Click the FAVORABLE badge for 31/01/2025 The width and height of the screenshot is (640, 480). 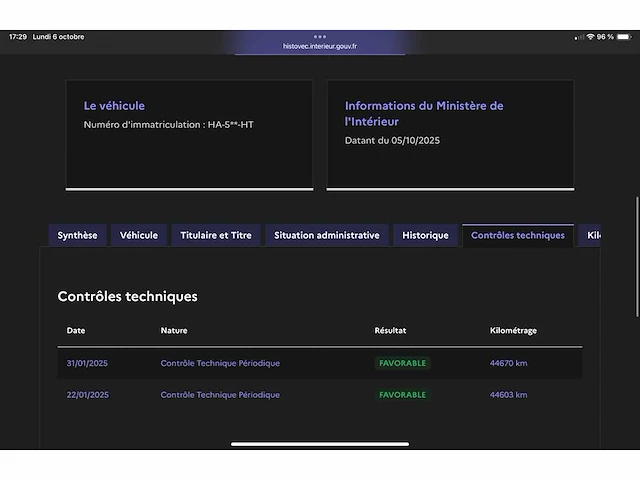(403, 363)
